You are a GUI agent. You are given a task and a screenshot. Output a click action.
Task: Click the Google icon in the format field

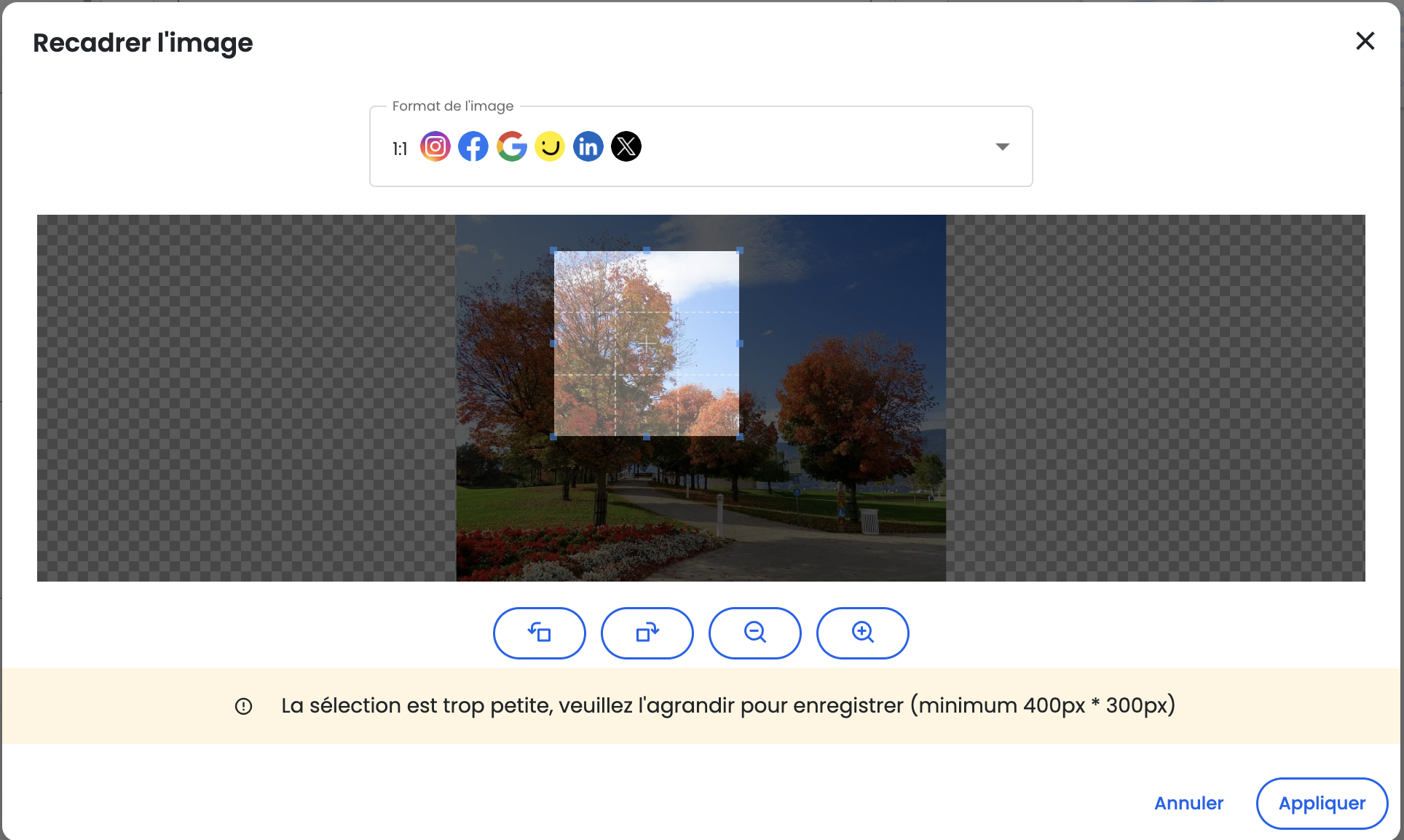coord(512,147)
